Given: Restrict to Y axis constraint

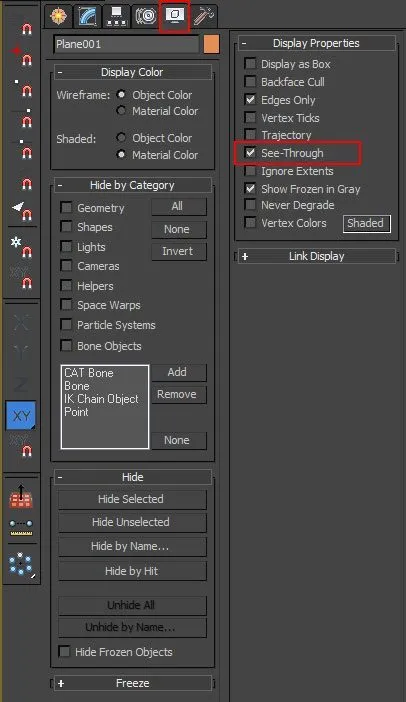Looking at the screenshot, I should (x=21, y=353).
